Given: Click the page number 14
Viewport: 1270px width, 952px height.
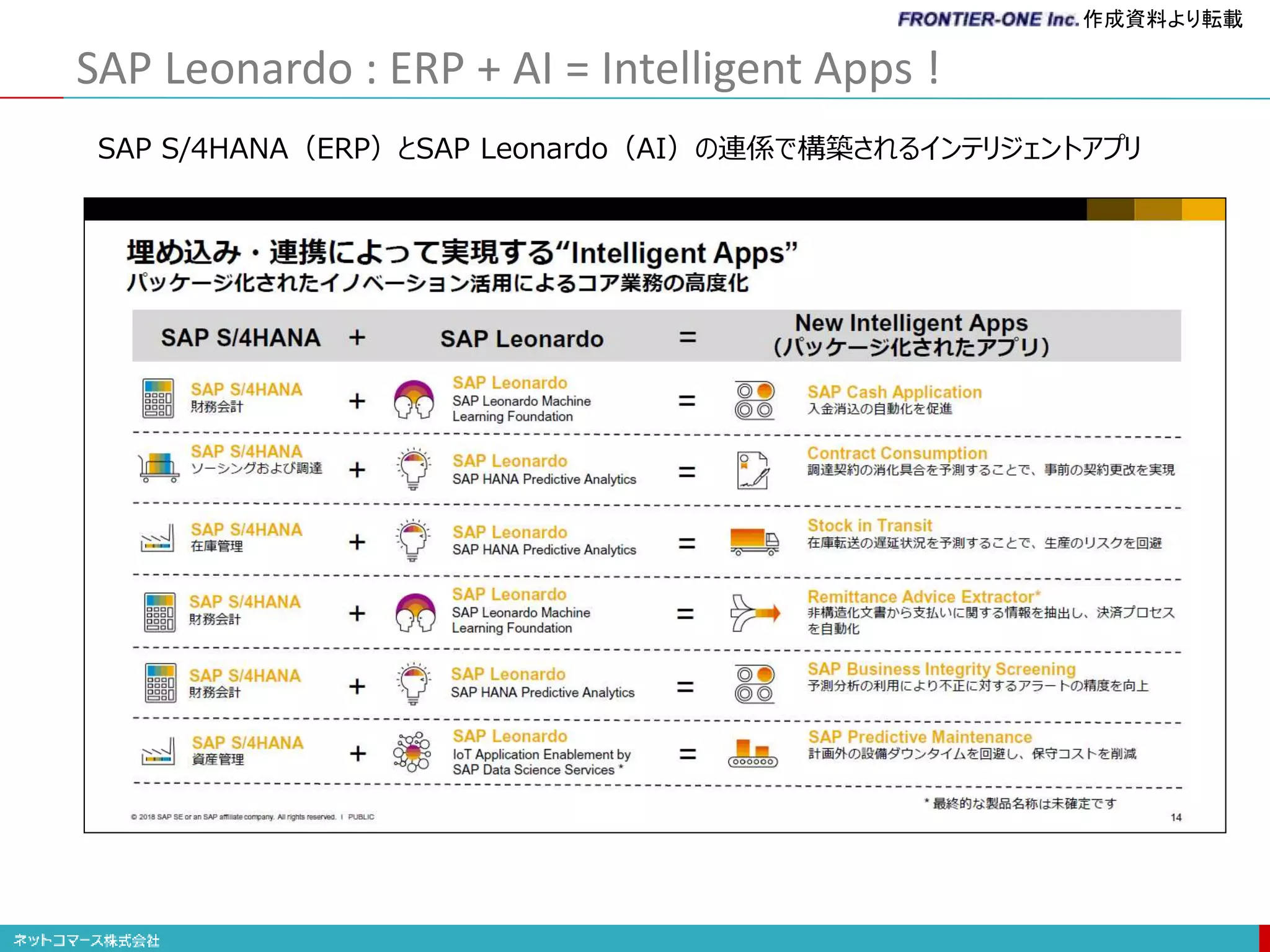Looking at the screenshot, I should 1176,818.
